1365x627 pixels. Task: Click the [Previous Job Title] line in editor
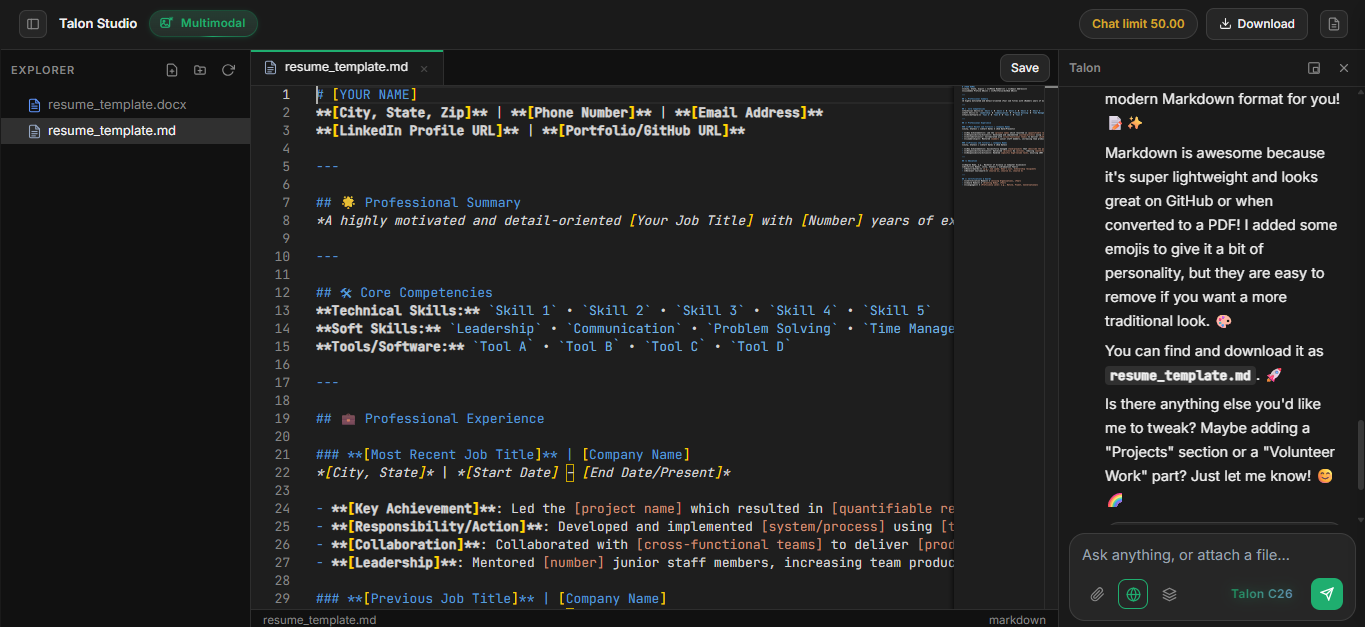(x=490, y=599)
